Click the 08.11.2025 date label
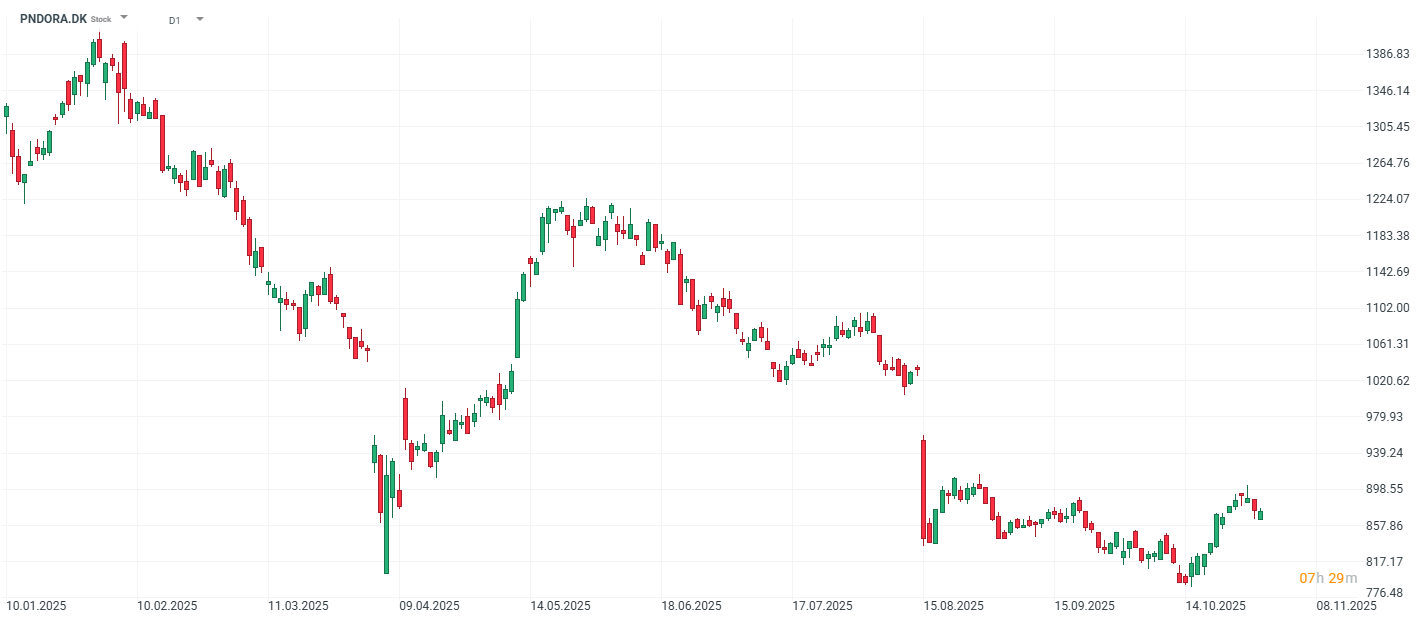Viewport: 1426px width, 623px height. 1346,606
